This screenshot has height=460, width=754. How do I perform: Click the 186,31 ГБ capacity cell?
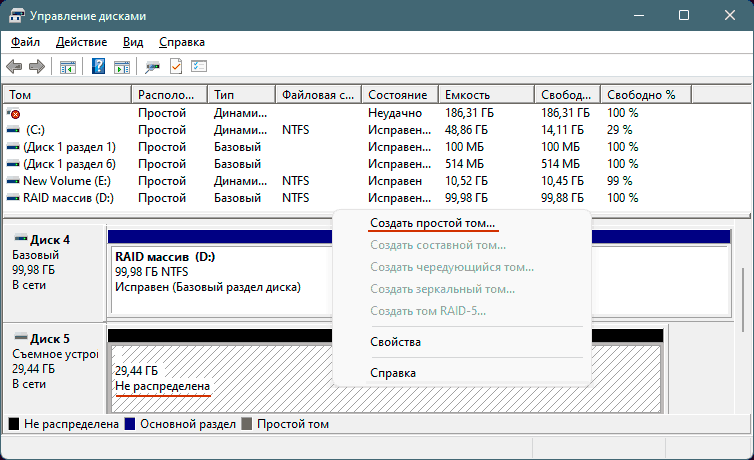point(469,113)
